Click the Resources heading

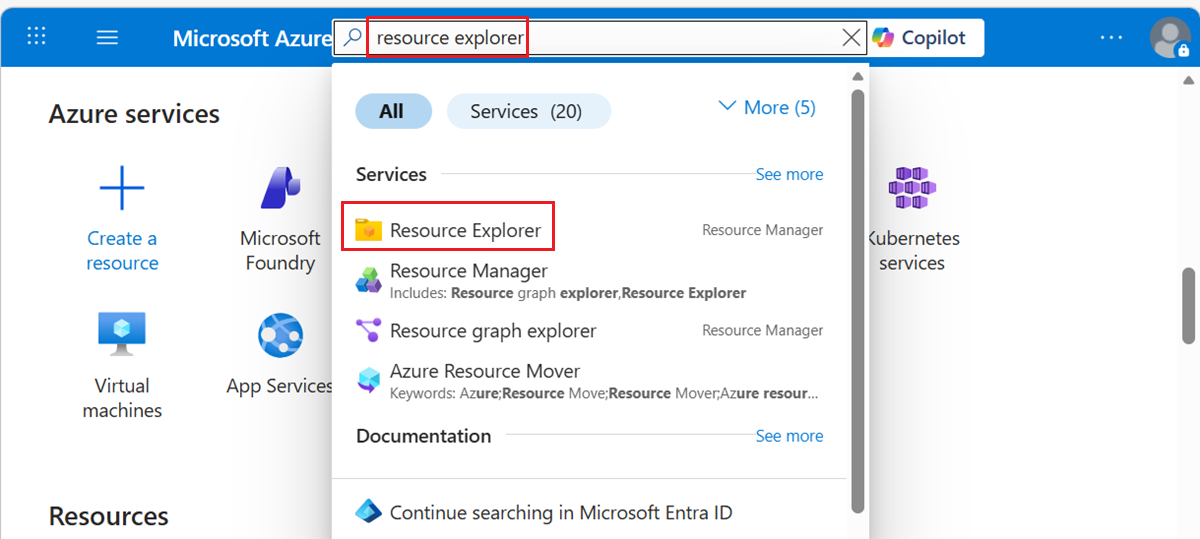point(108,516)
